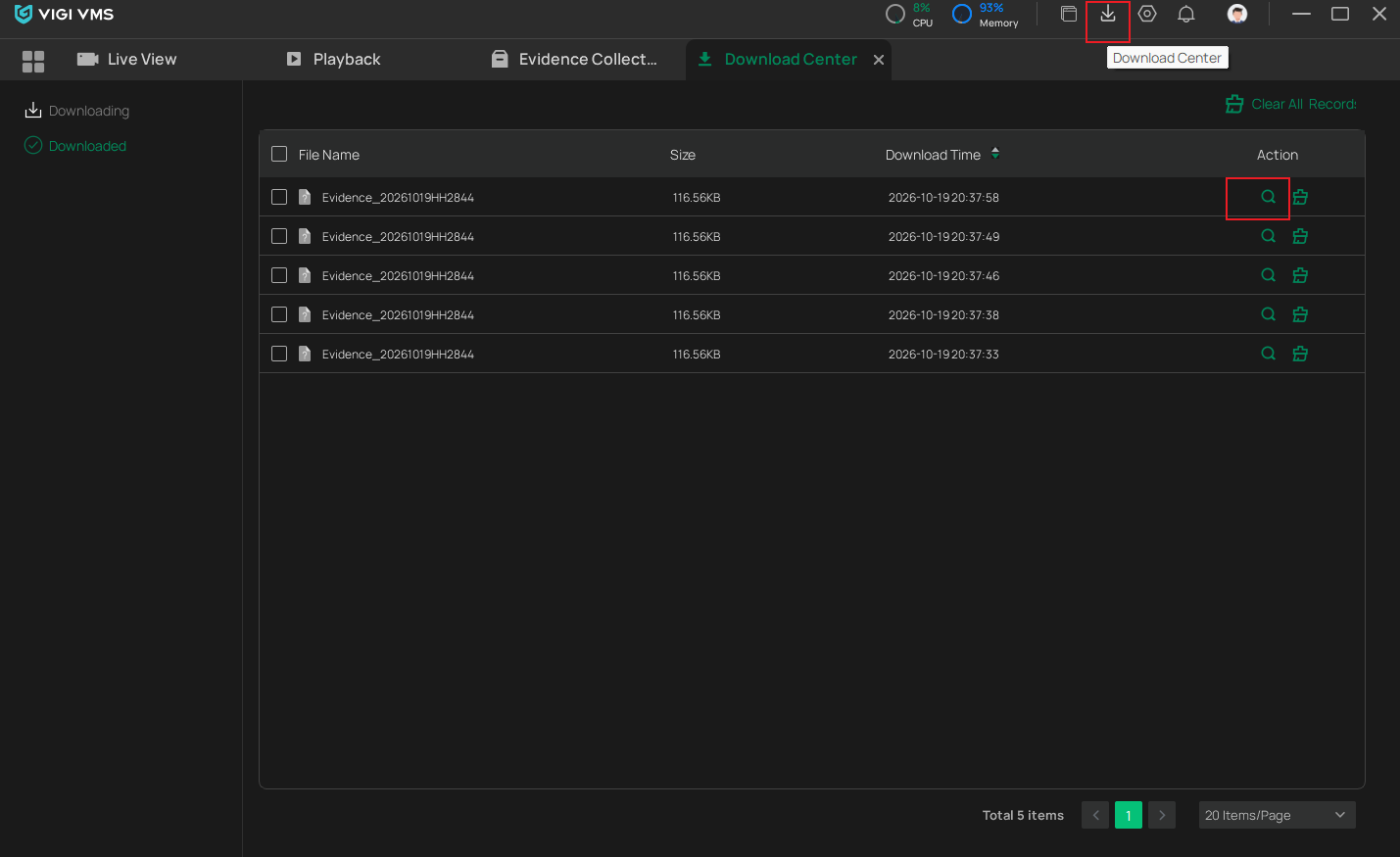Open the notifications bell icon
The height and width of the screenshot is (857, 1400).
[x=1186, y=14]
